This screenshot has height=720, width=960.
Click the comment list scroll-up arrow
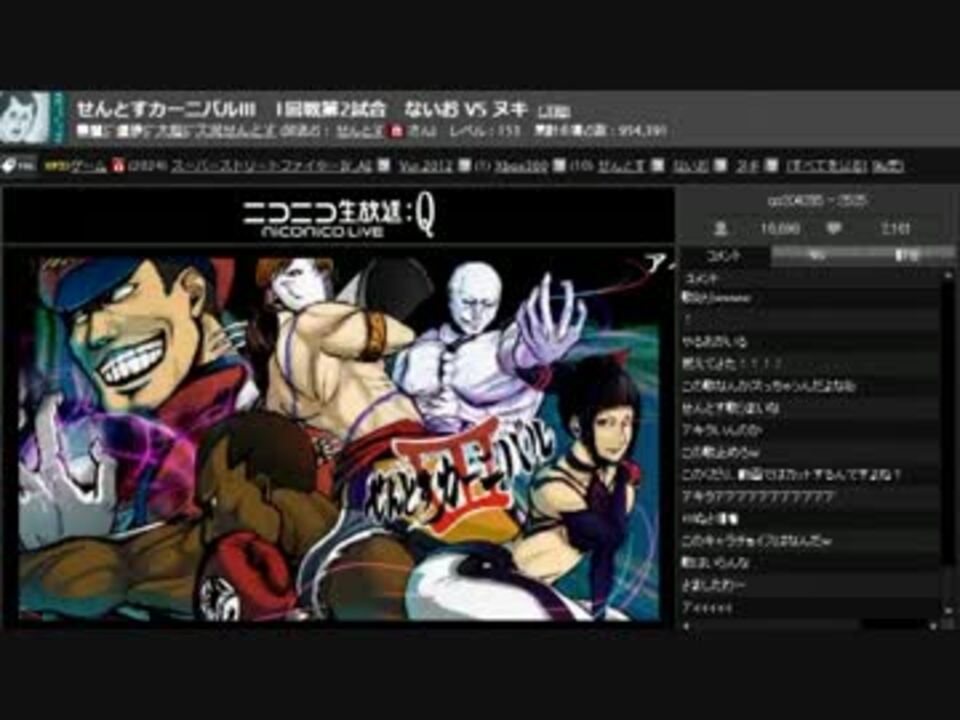point(948,276)
